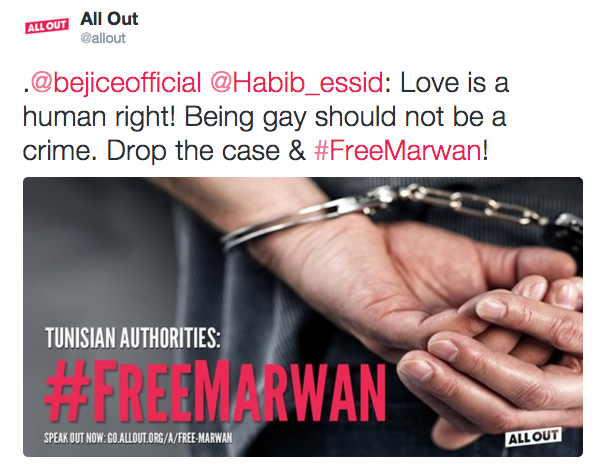Click the SPEAK OUT NOW label
Screen dimensions: 604x464
click(x=74, y=438)
